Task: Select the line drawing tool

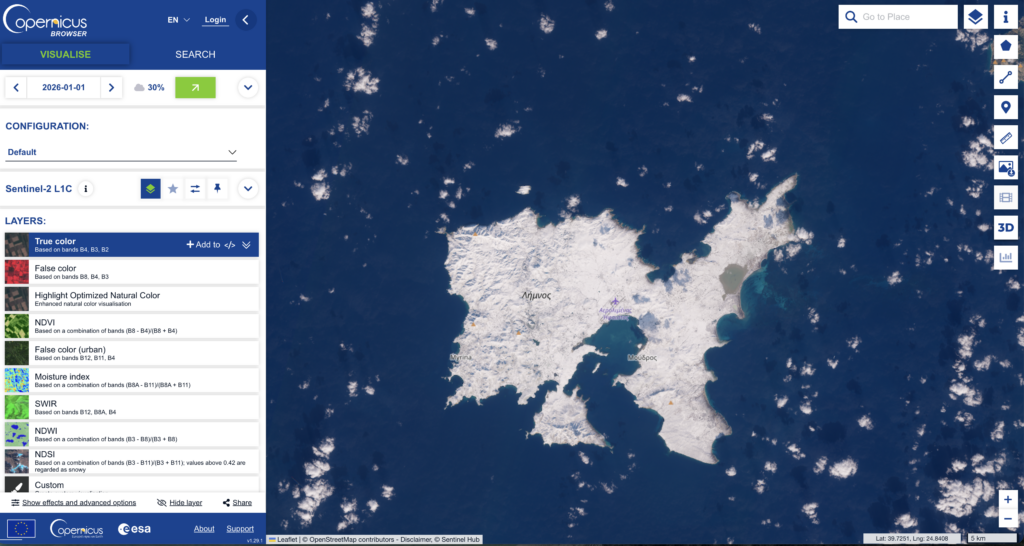Action: 1005,77
